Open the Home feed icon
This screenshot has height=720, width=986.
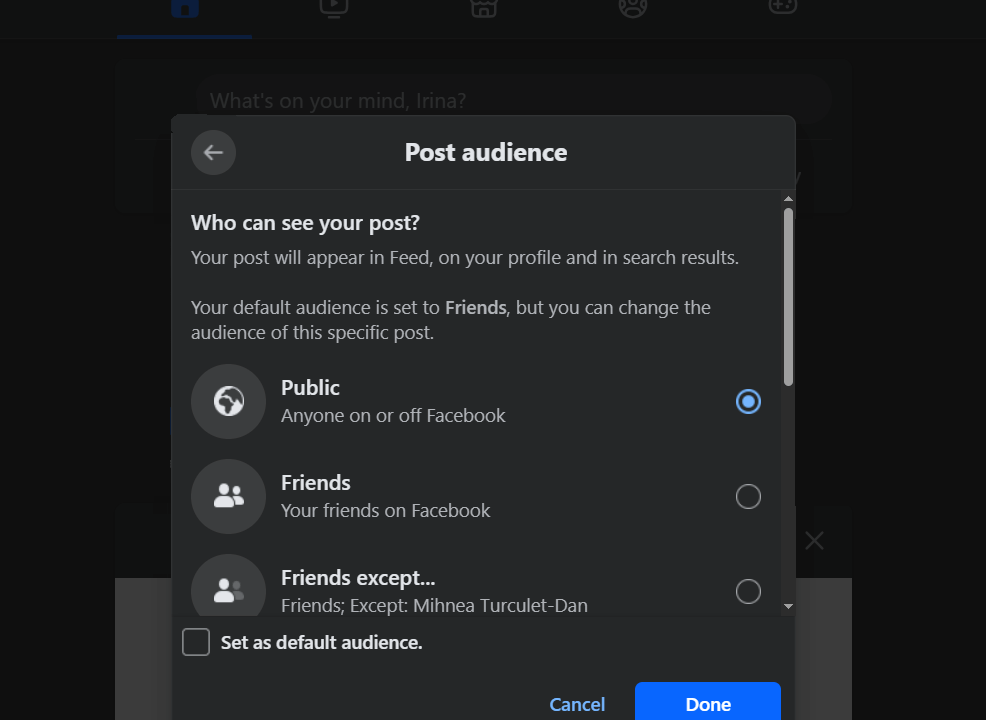(184, 10)
